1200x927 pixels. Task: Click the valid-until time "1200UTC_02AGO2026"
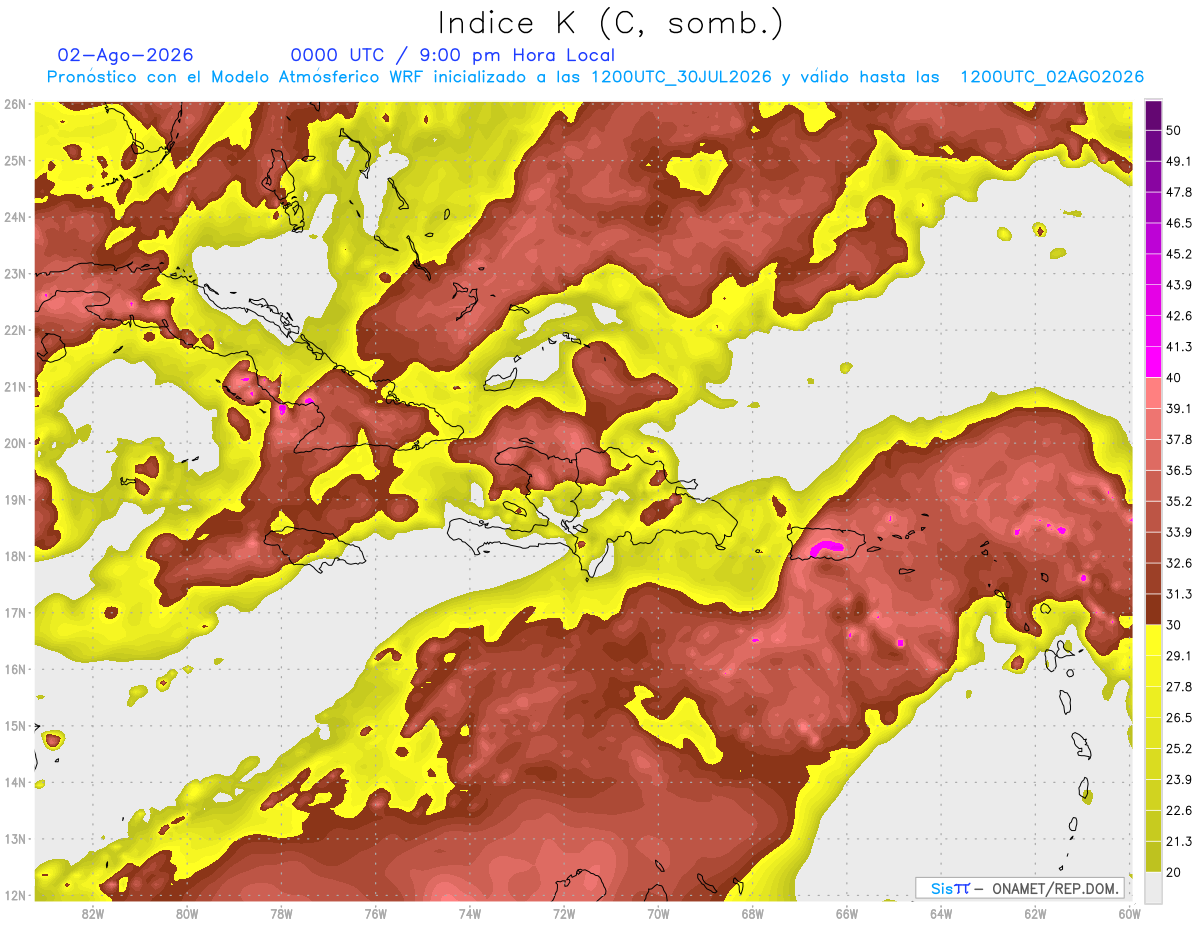tap(1052, 77)
